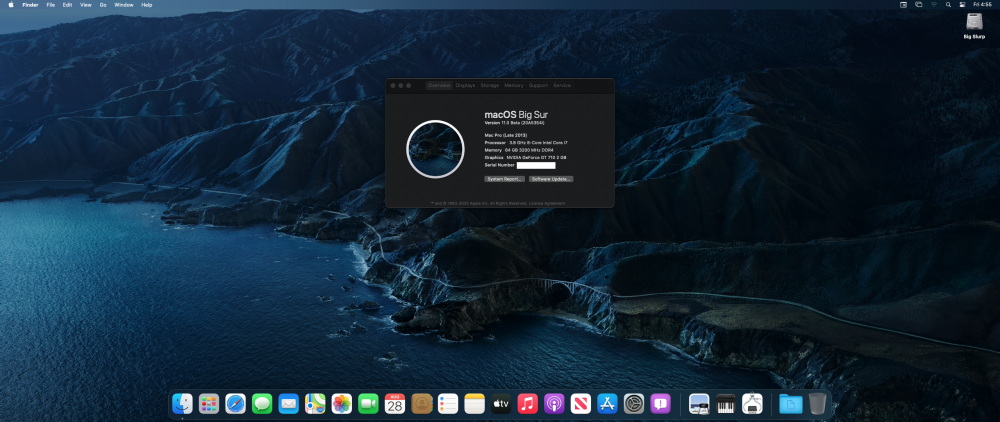Click the Wi-Fi status icon
Viewport: 1000px width, 422px height.
pyautogui.click(x=934, y=4)
